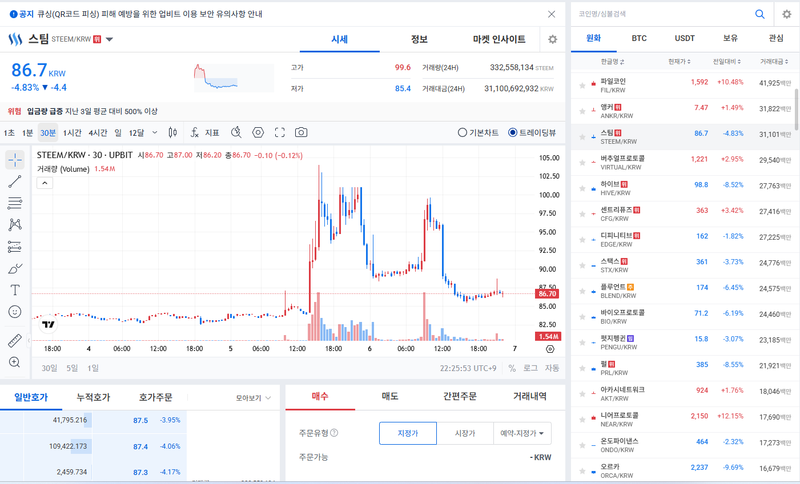Open chart settings hexagon icon
This screenshot has width=800, height=484.
point(258,133)
